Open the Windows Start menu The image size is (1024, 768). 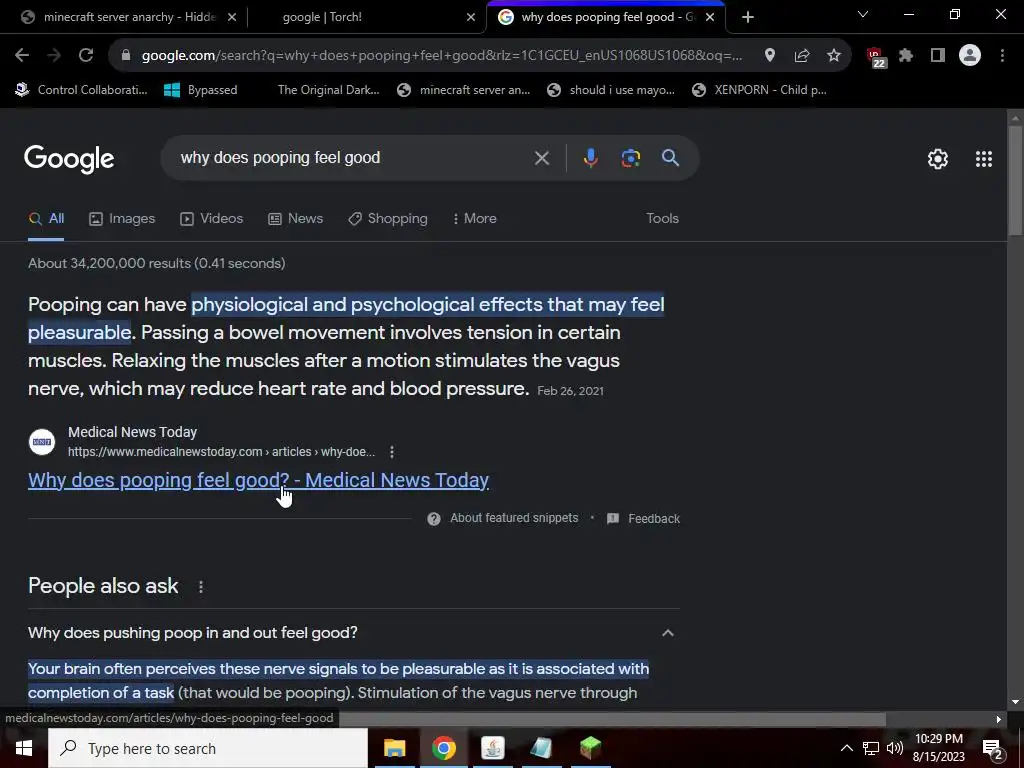24,748
